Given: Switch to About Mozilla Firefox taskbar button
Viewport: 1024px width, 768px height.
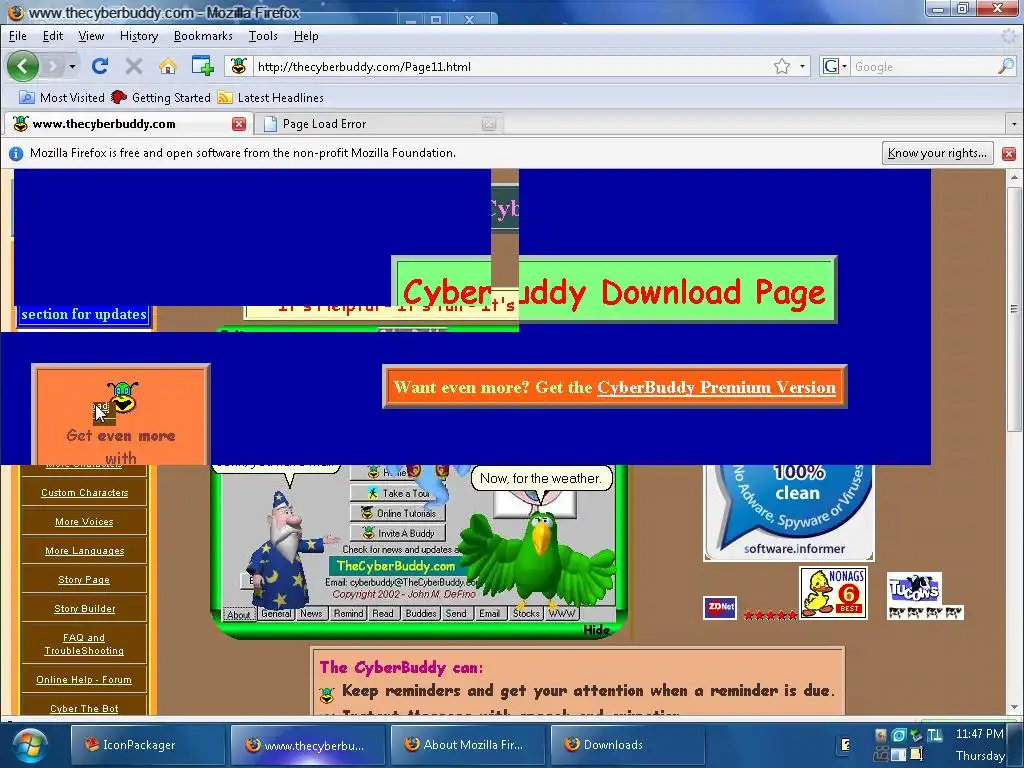Looking at the screenshot, I should [x=468, y=744].
